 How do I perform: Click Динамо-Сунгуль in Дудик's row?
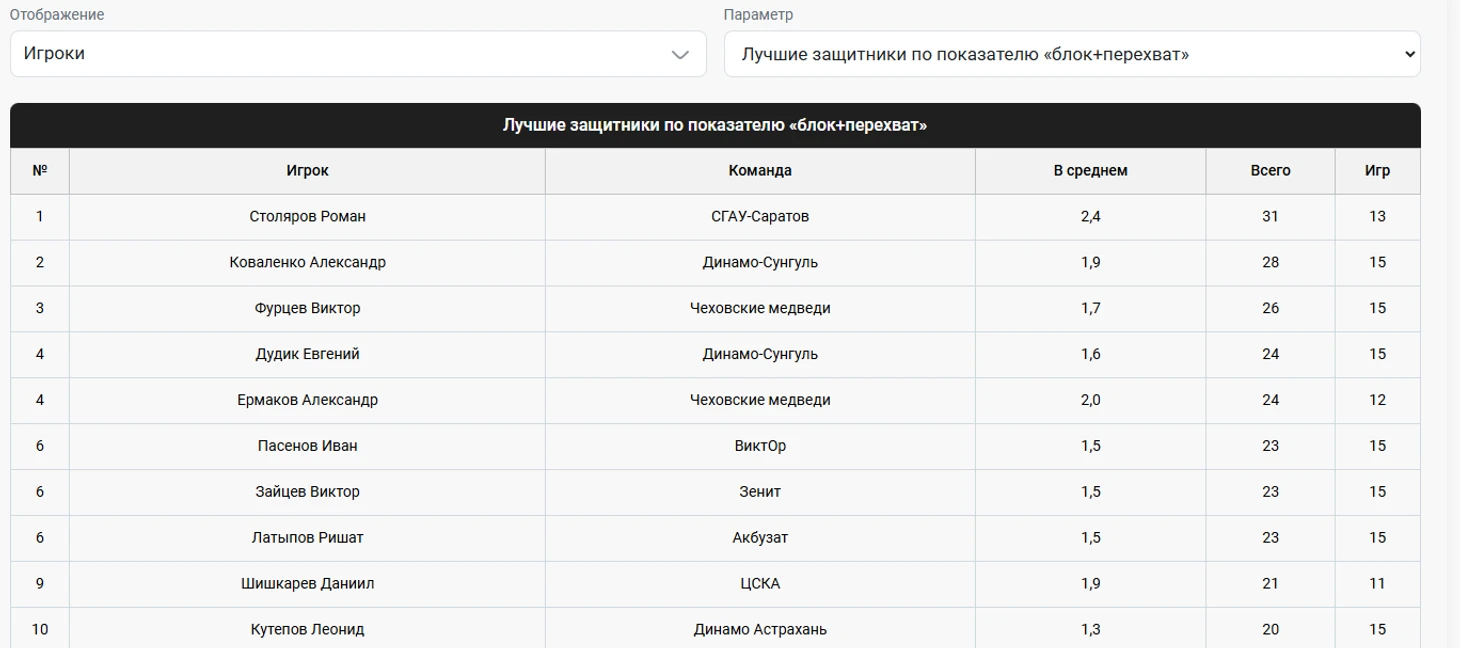(x=760, y=354)
